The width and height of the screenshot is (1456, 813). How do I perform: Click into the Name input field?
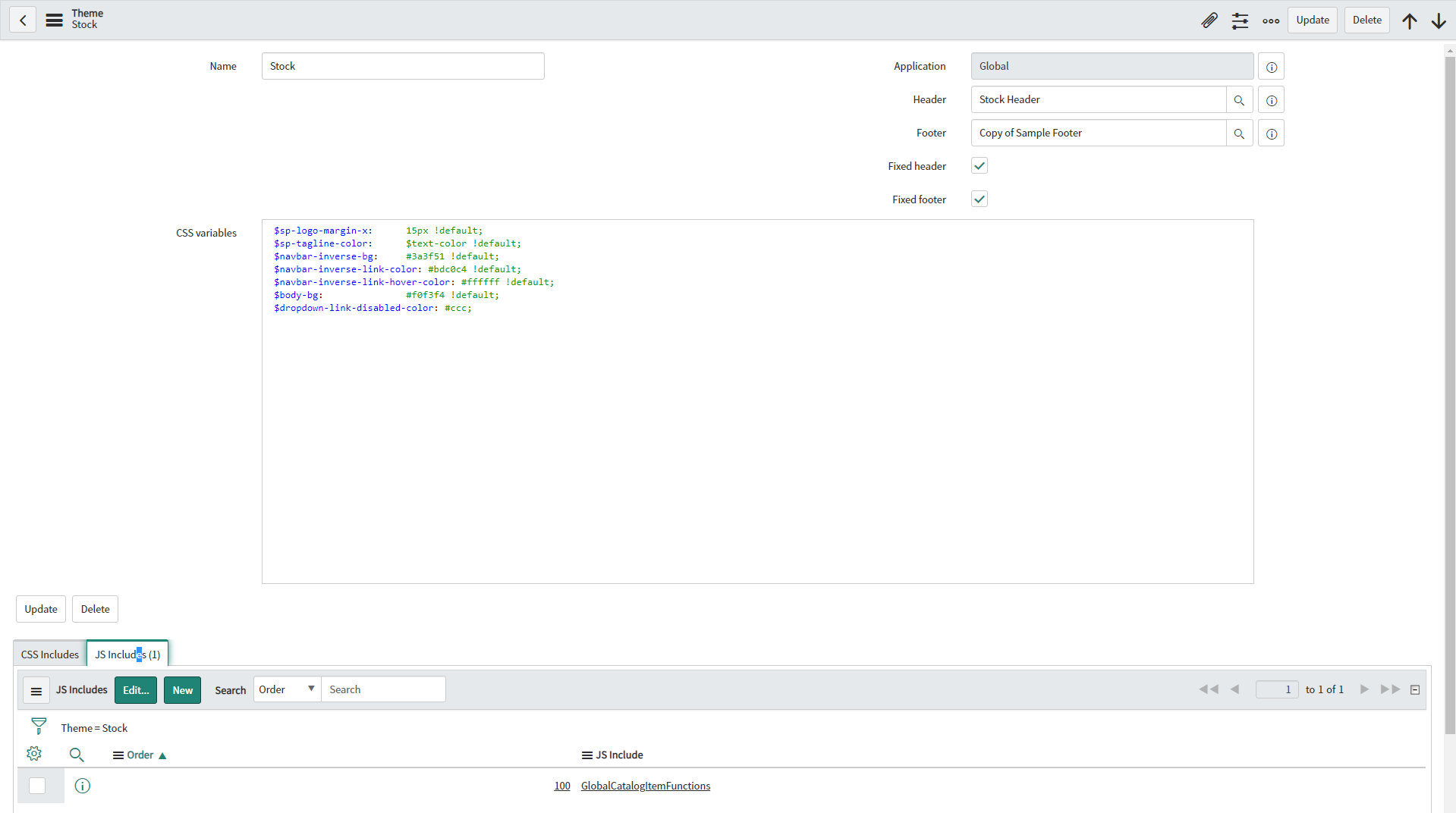pos(403,67)
